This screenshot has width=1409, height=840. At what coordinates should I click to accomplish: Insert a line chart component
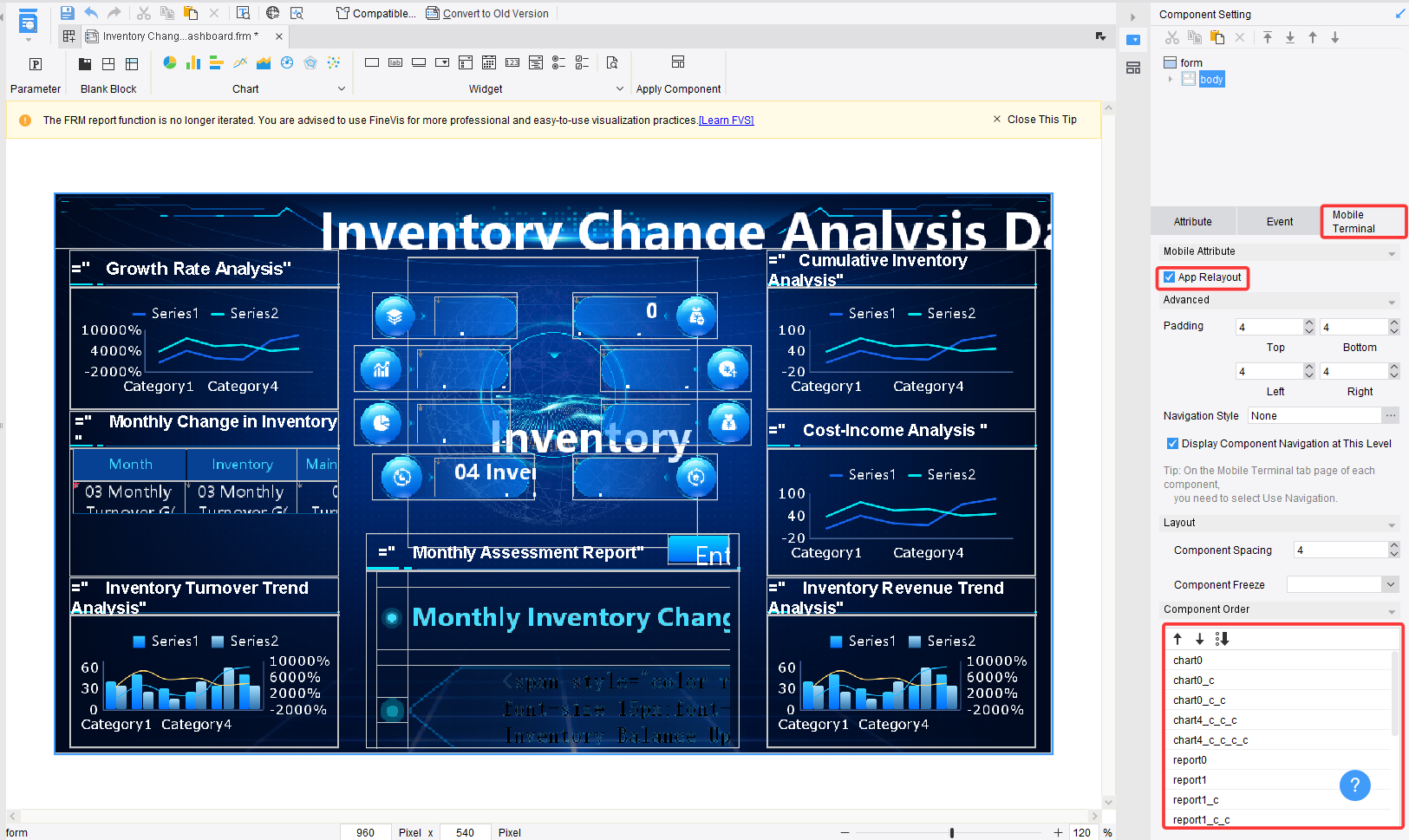240,62
